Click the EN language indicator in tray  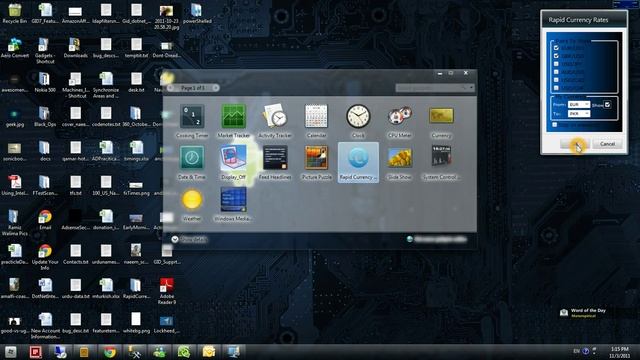click(x=576, y=351)
